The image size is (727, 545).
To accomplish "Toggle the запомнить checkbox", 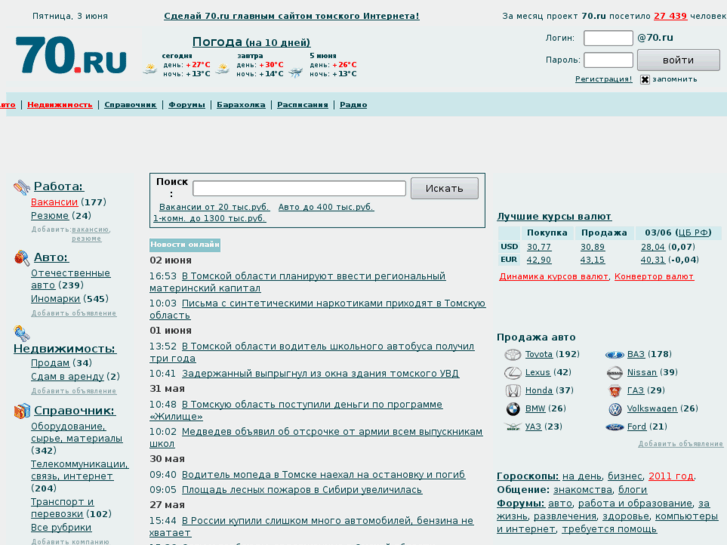I will pos(645,80).
